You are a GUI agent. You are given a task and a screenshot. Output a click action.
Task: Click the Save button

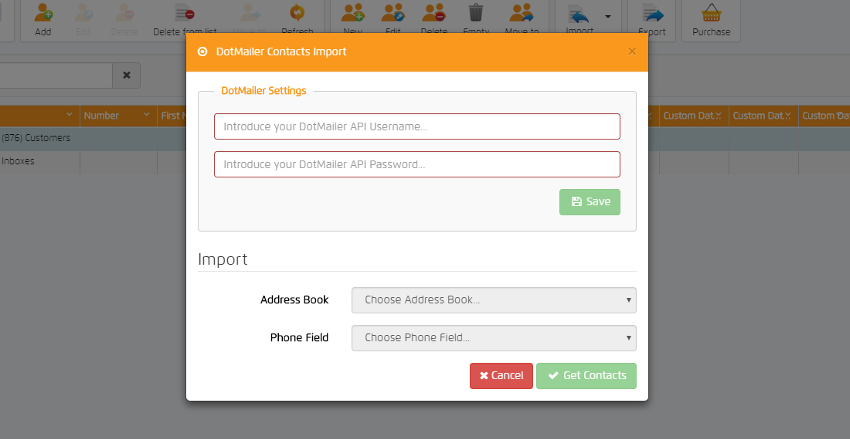pos(590,202)
